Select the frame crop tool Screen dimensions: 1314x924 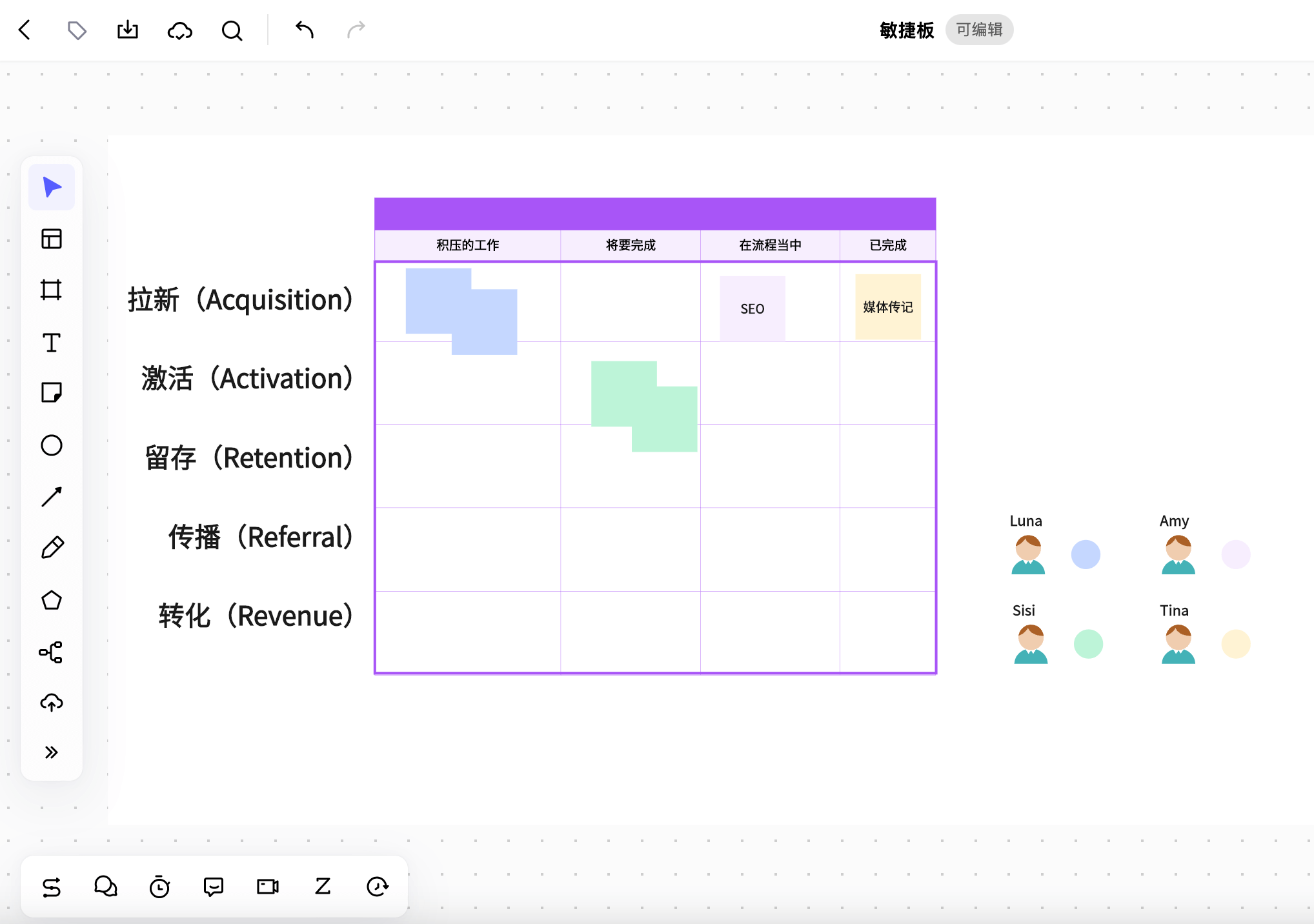pyautogui.click(x=52, y=290)
